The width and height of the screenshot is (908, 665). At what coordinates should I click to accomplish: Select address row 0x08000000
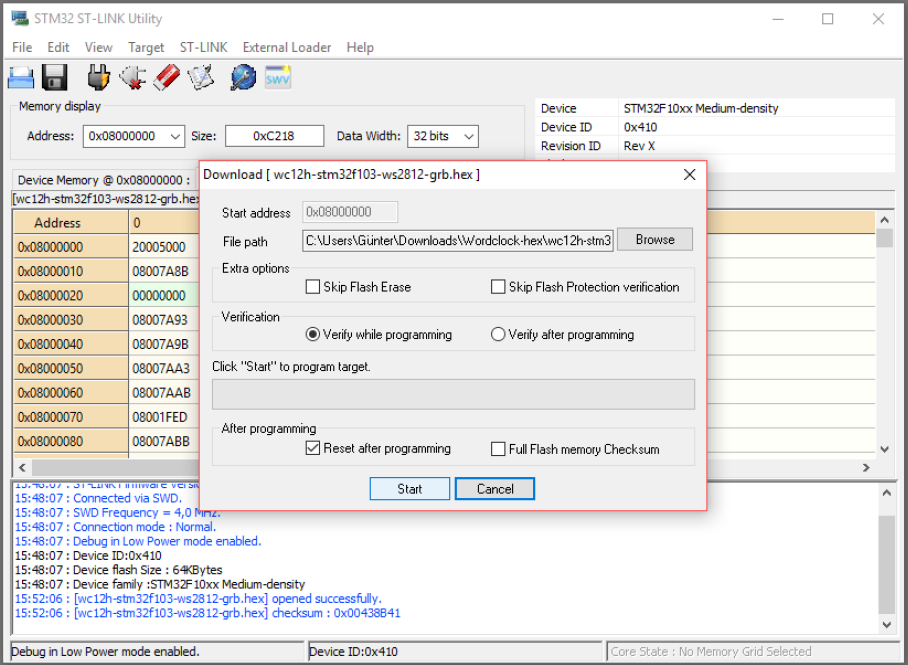coord(71,247)
